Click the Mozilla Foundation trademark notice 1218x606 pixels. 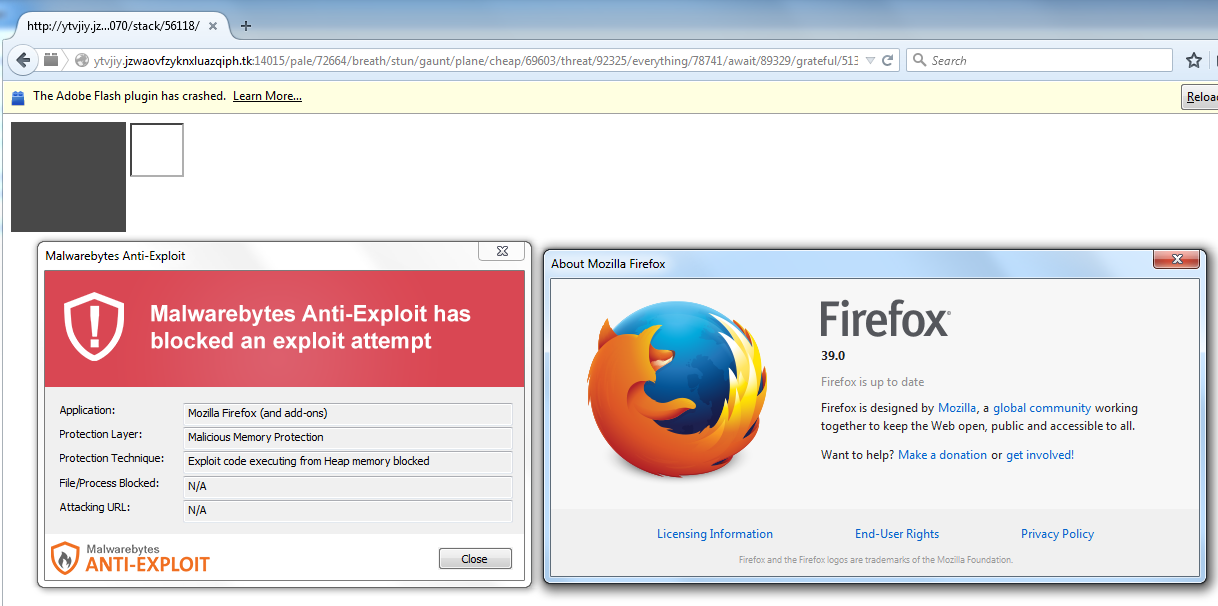[x=876, y=560]
